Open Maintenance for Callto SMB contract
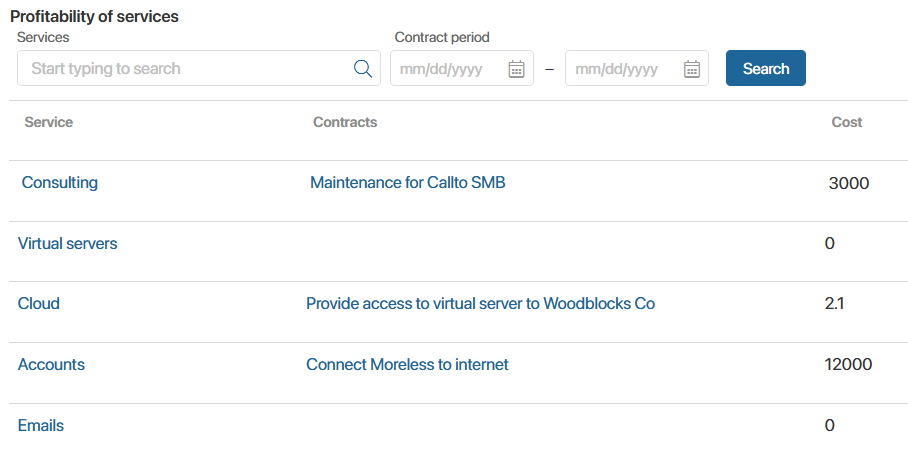Screen dimensions: 908x453 click(x=408, y=182)
